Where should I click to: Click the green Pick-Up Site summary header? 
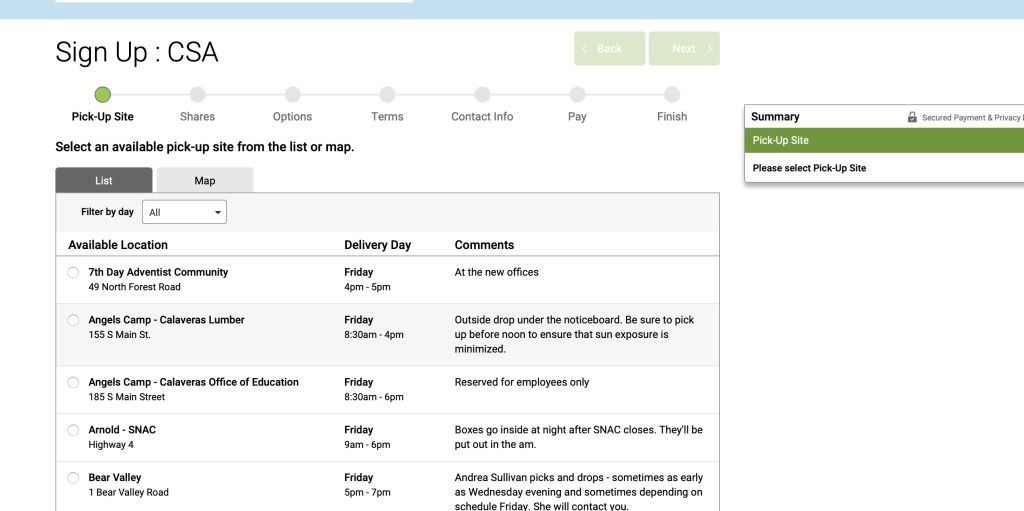884,141
